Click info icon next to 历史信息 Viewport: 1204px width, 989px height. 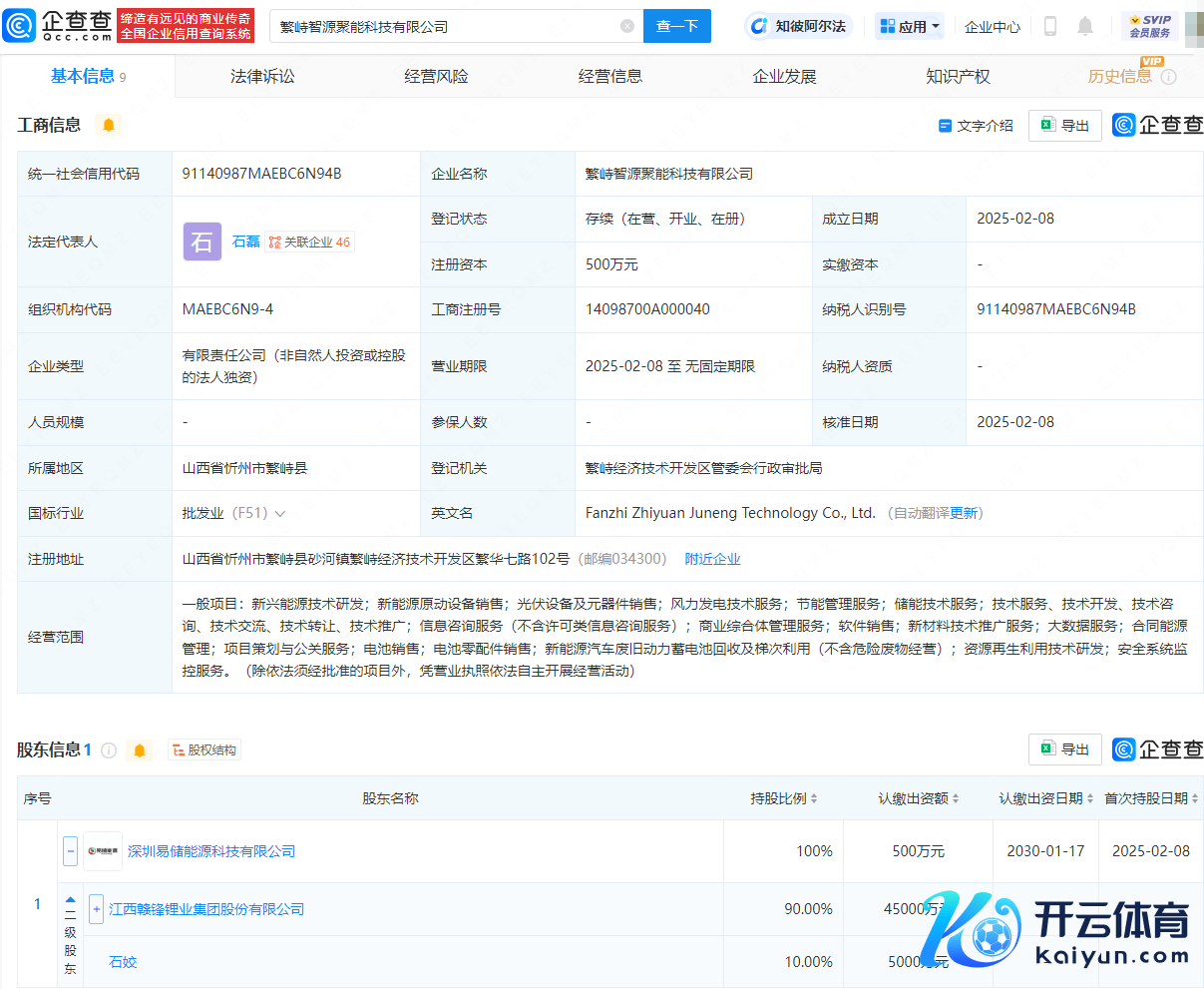[1168, 77]
